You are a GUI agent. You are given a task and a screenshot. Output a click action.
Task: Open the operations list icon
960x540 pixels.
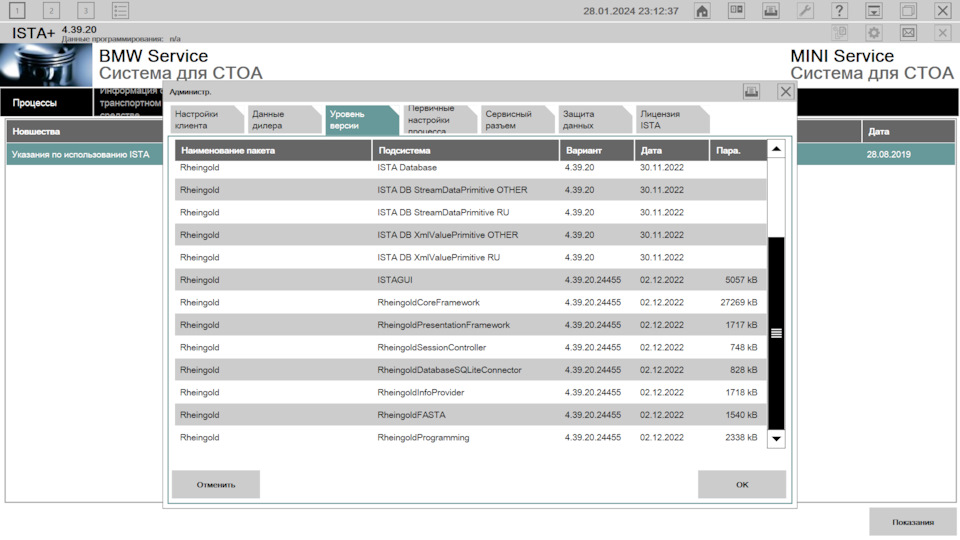(x=121, y=10)
